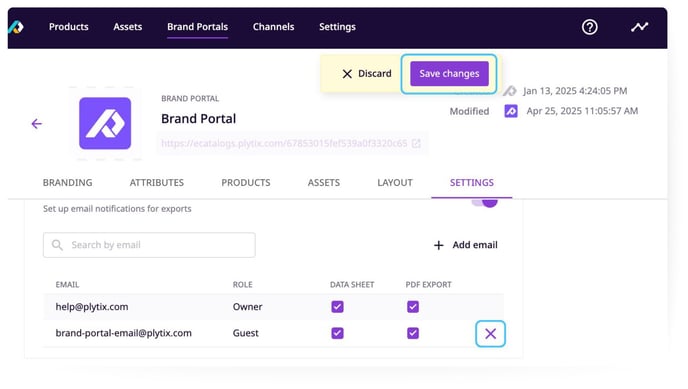Open the Channels menu

coord(273,27)
